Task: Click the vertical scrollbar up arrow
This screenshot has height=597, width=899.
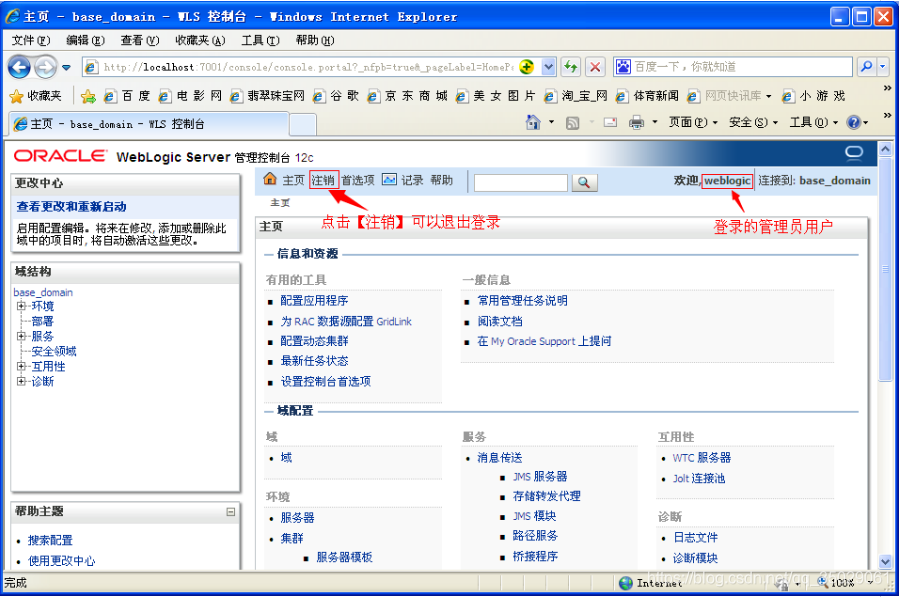Action: tap(886, 149)
